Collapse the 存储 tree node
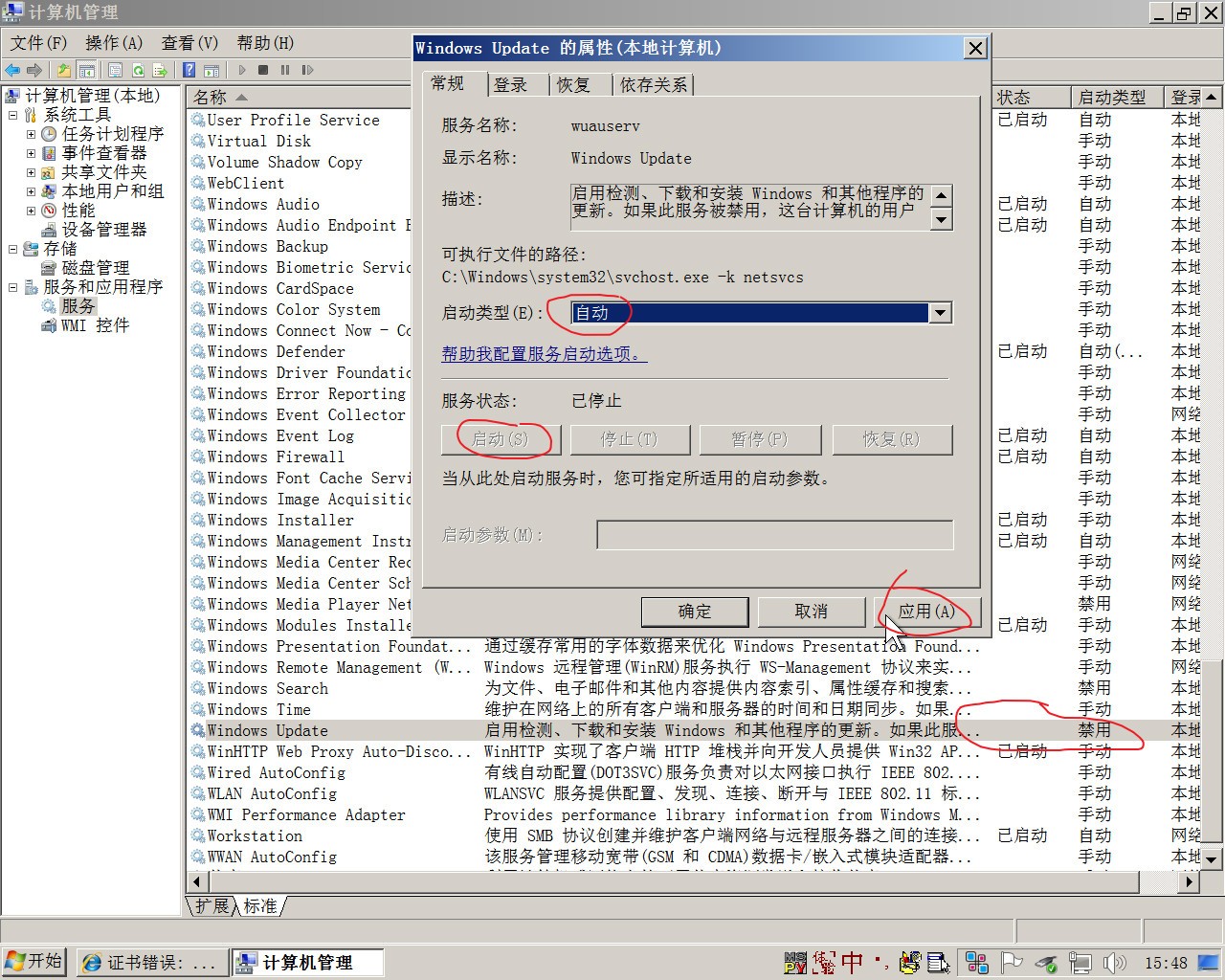This screenshot has height=980, width=1225. click(x=12, y=249)
